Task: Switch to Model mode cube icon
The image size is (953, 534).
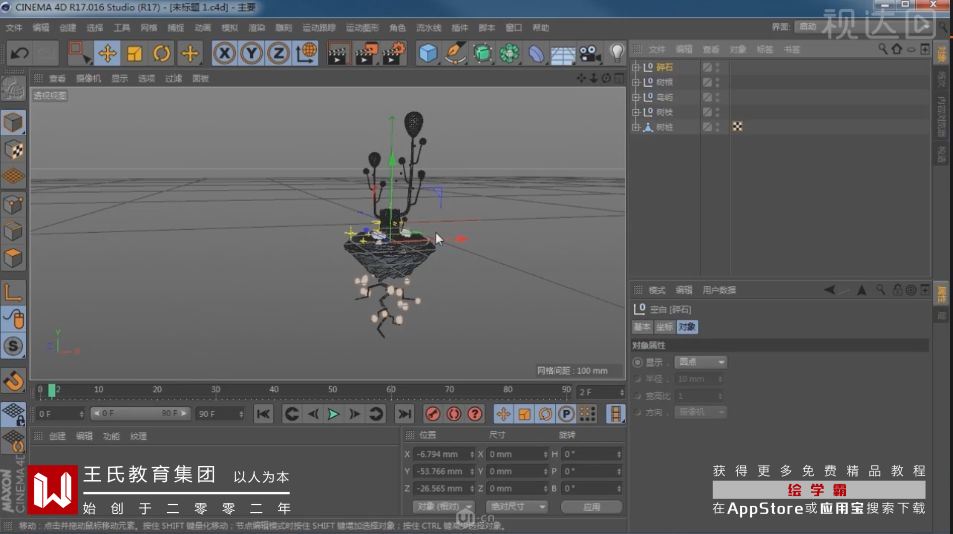Action: pyautogui.click(x=13, y=122)
